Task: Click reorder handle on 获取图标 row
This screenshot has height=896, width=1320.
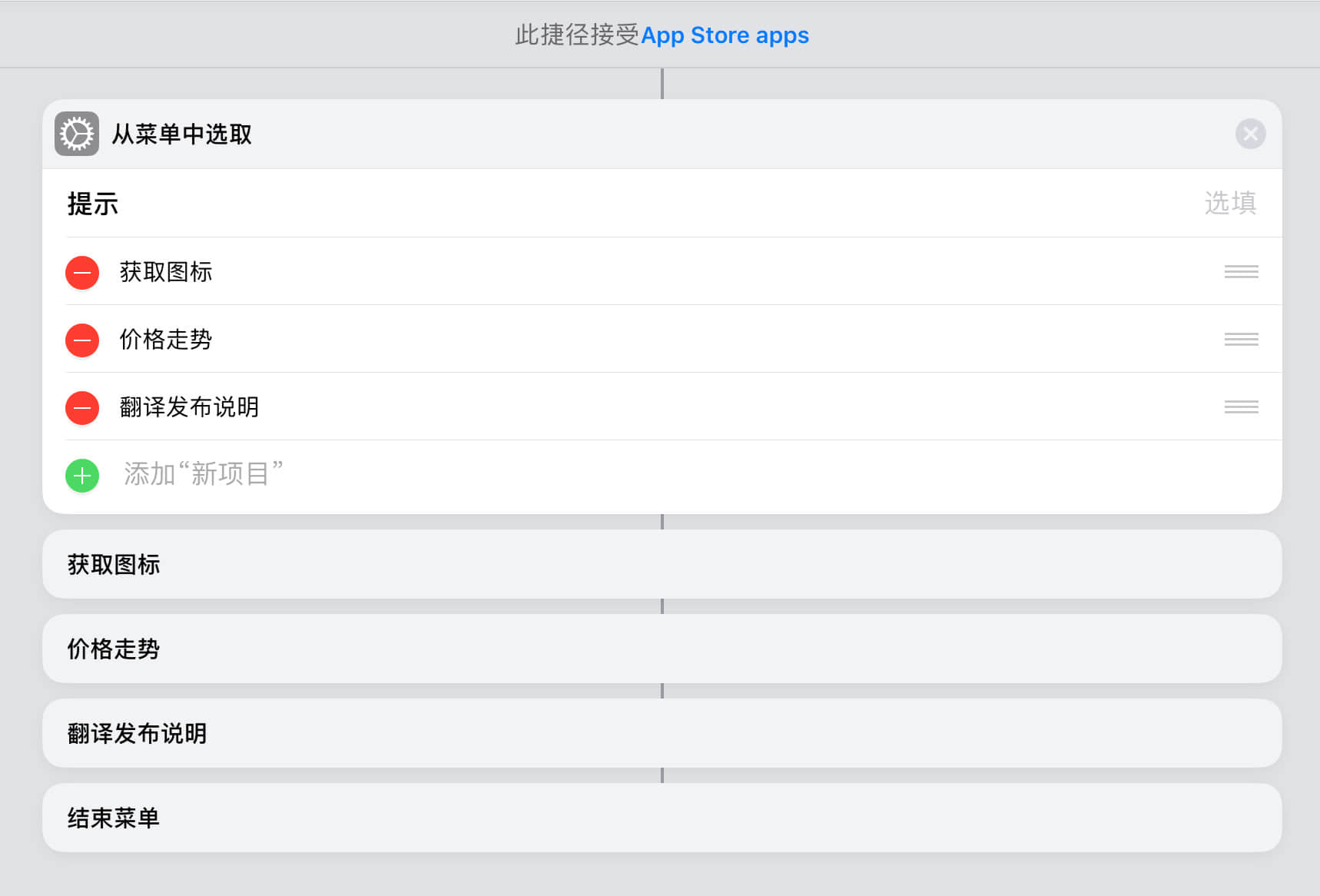Action: [x=1241, y=272]
